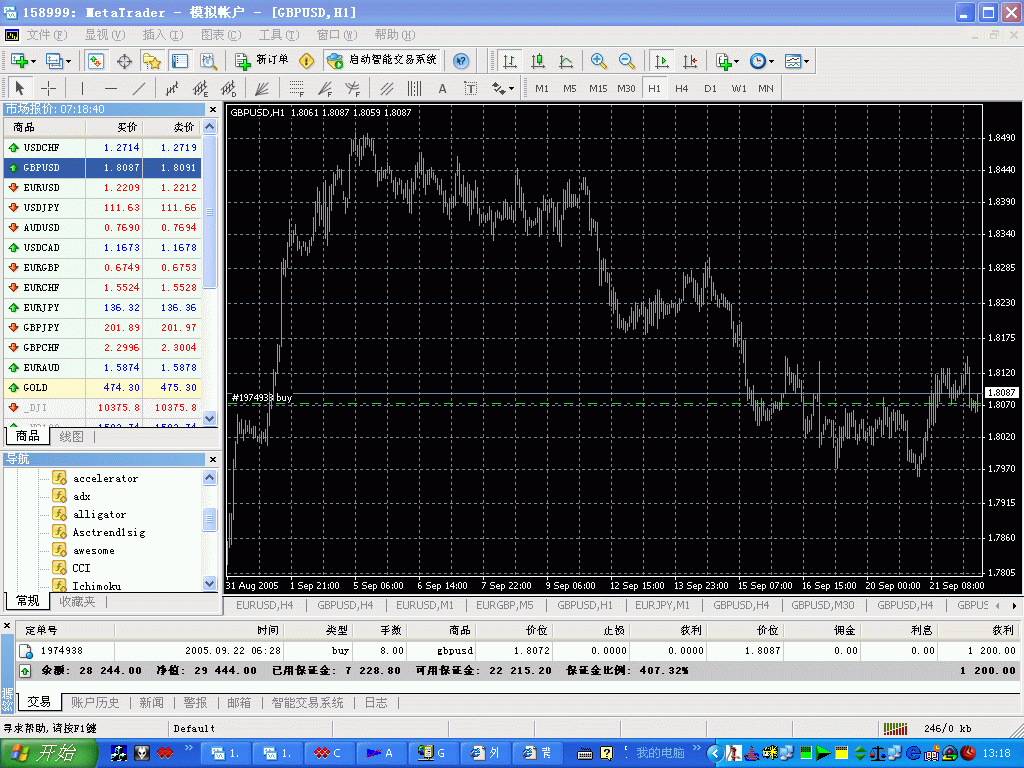Click the 开始 Start button on taskbar
The width and height of the screenshot is (1024, 768).
pos(46,753)
